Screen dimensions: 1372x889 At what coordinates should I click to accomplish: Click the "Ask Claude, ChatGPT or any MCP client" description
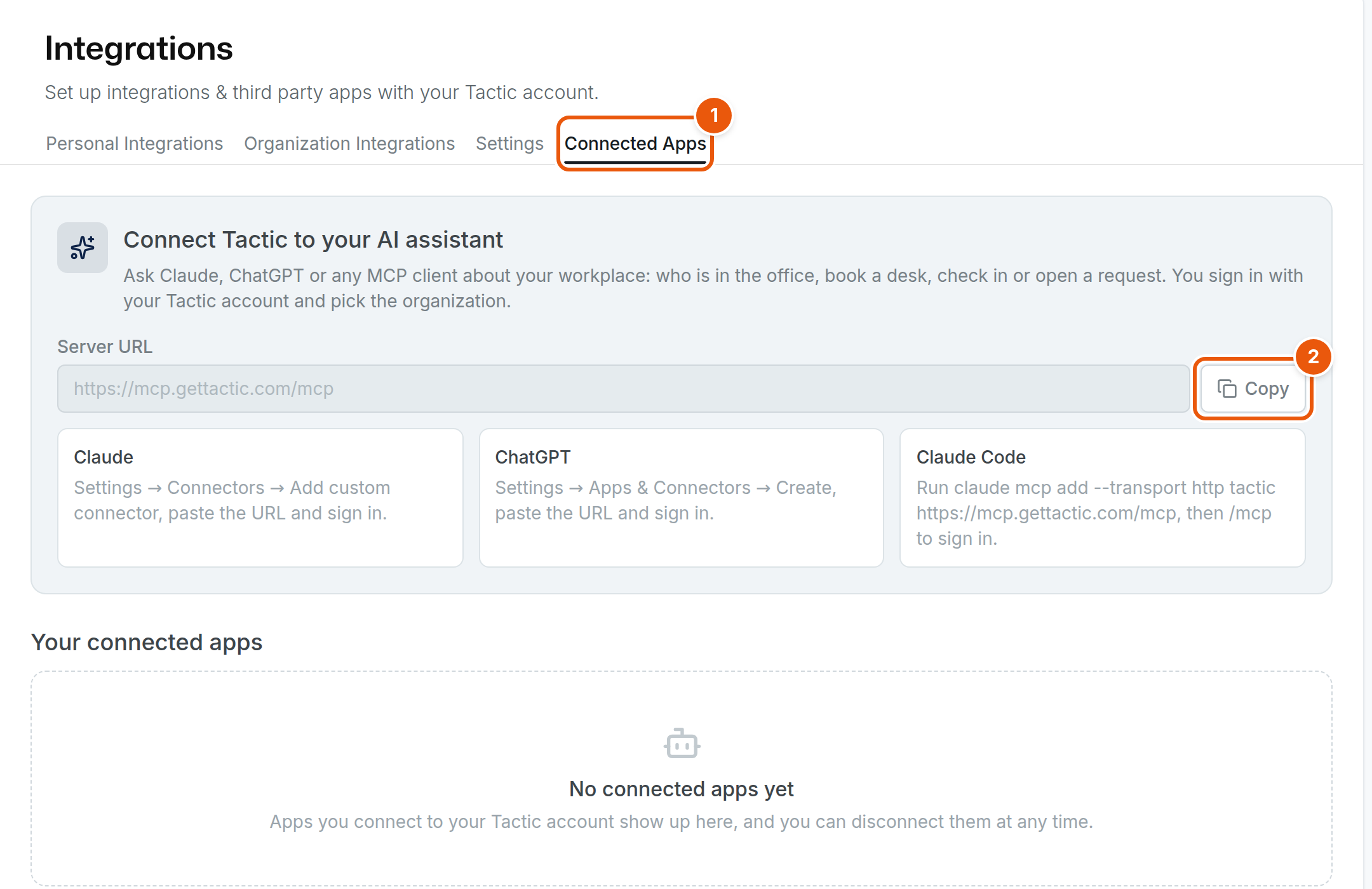pyautogui.click(x=713, y=288)
